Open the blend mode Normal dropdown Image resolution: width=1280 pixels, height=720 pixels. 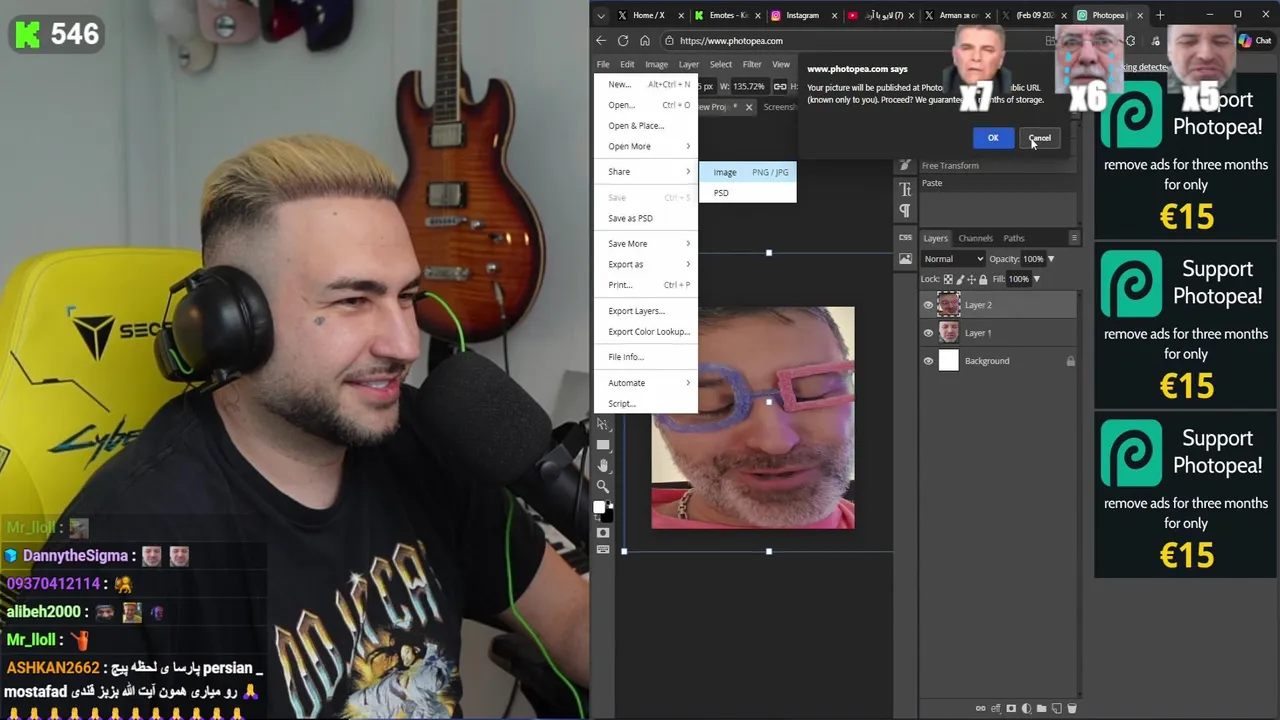(x=953, y=259)
